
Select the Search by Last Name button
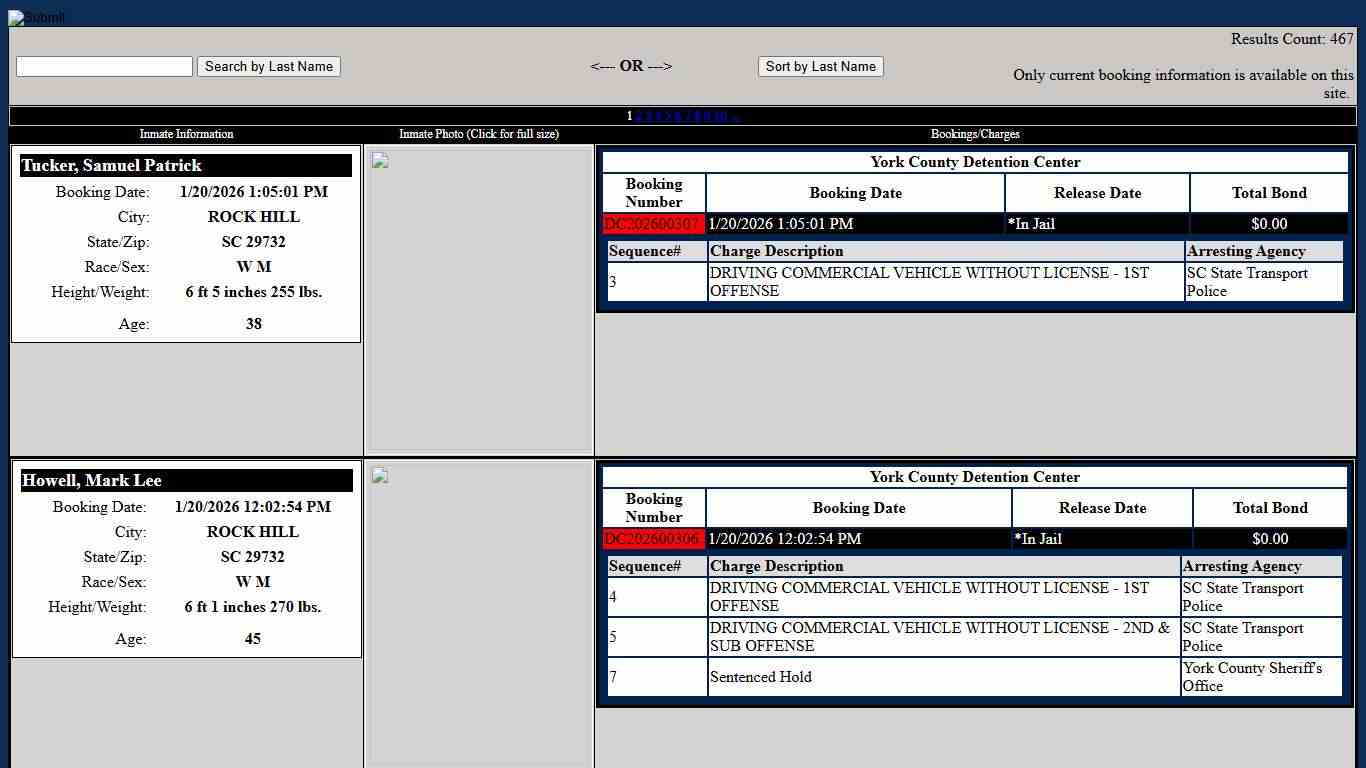(x=268, y=66)
